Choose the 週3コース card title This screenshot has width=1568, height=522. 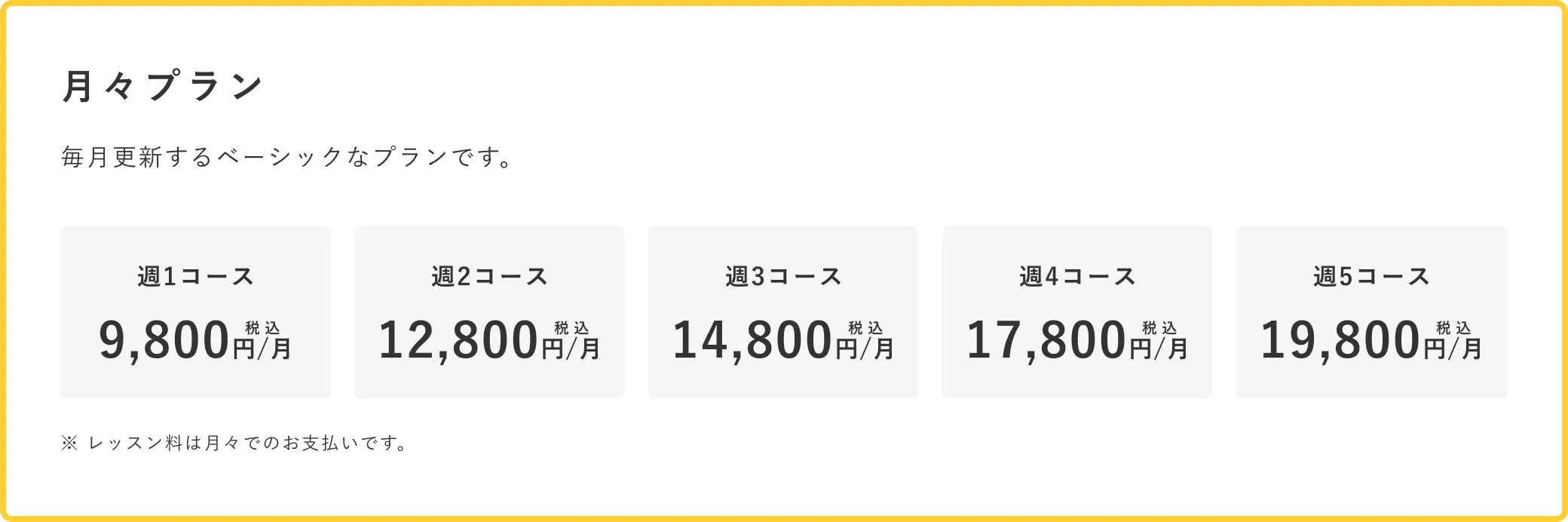coord(783,277)
